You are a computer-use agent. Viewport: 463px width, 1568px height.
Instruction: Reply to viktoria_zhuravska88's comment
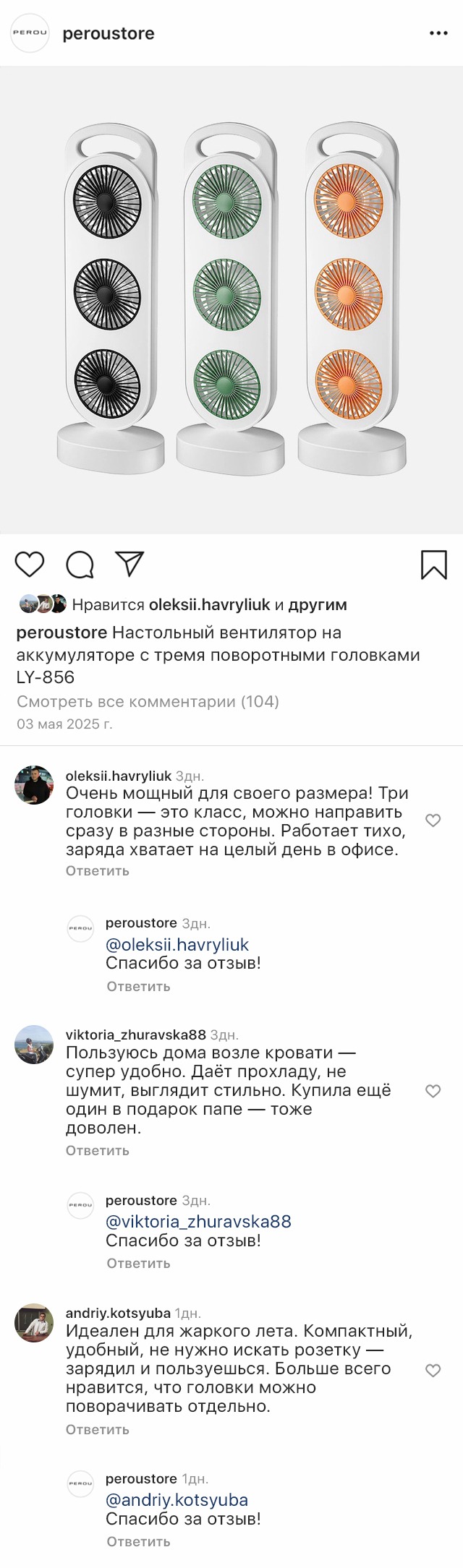click(x=98, y=1150)
